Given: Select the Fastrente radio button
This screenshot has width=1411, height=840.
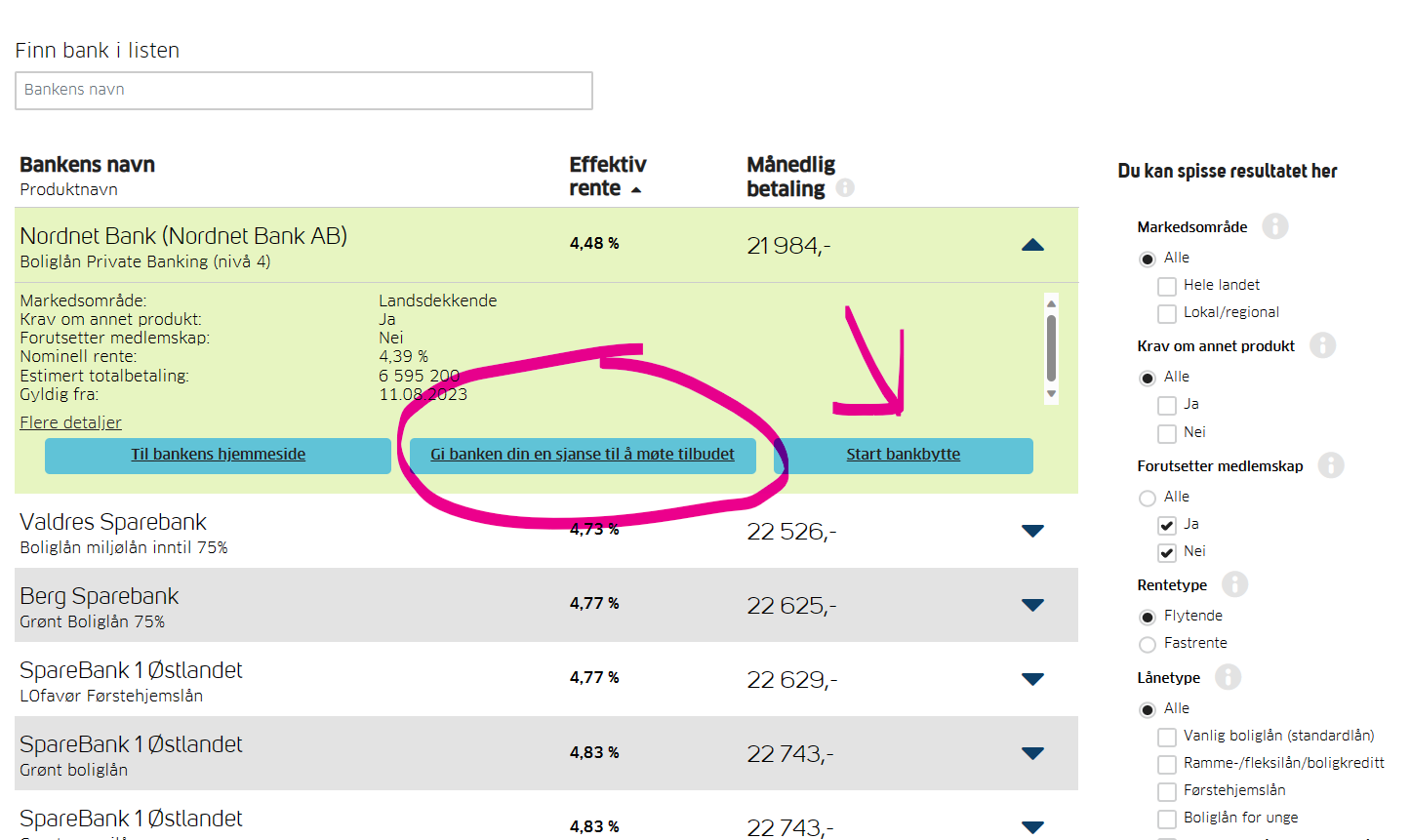Looking at the screenshot, I should tap(1148, 645).
